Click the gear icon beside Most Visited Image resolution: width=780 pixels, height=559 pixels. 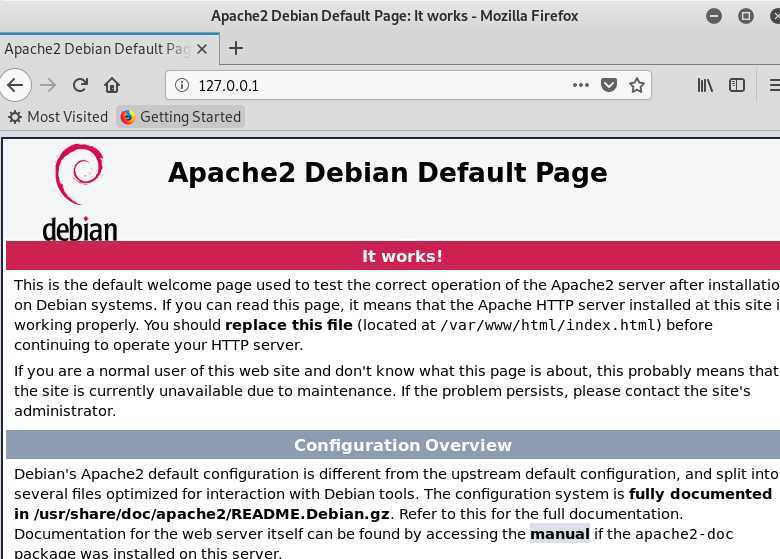15,117
